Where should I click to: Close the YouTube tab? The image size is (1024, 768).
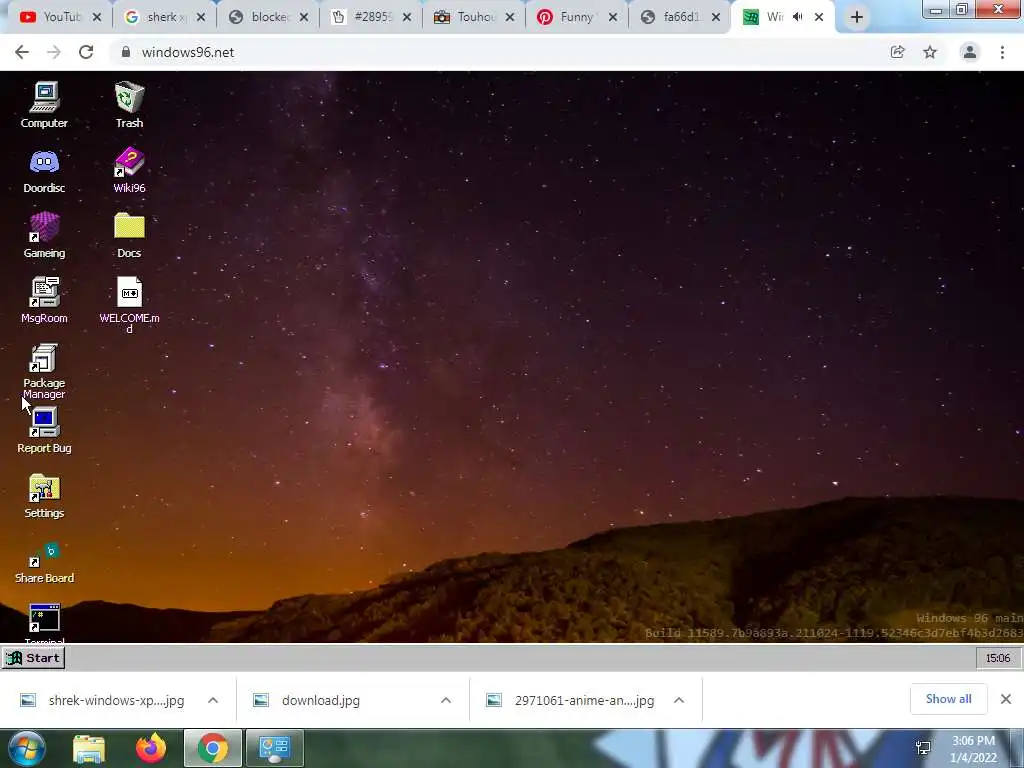(x=97, y=18)
